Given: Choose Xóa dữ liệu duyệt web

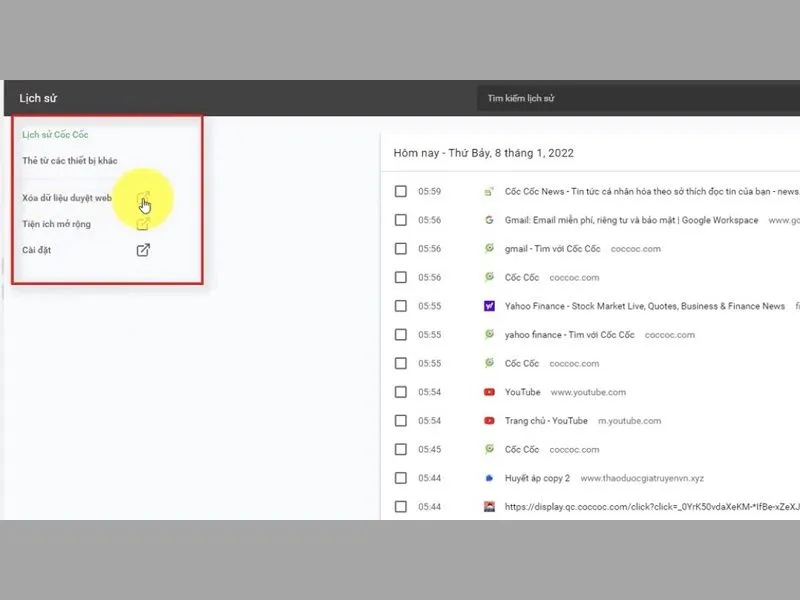Looking at the screenshot, I should click(x=67, y=198).
